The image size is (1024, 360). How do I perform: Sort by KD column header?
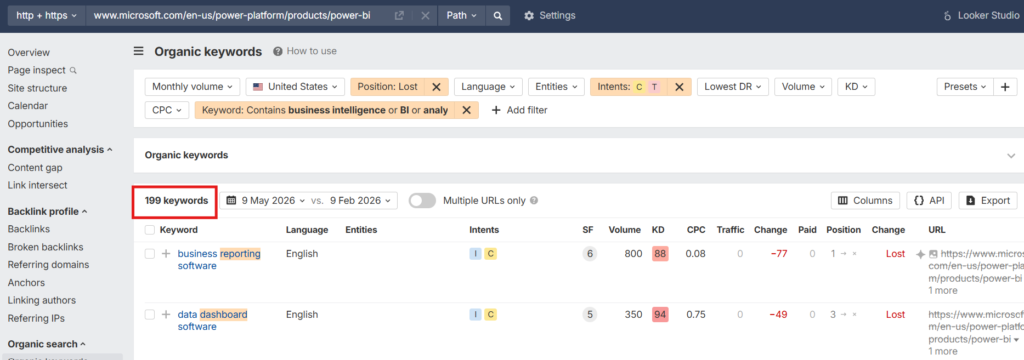pyautogui.click(x=658, y=230)
